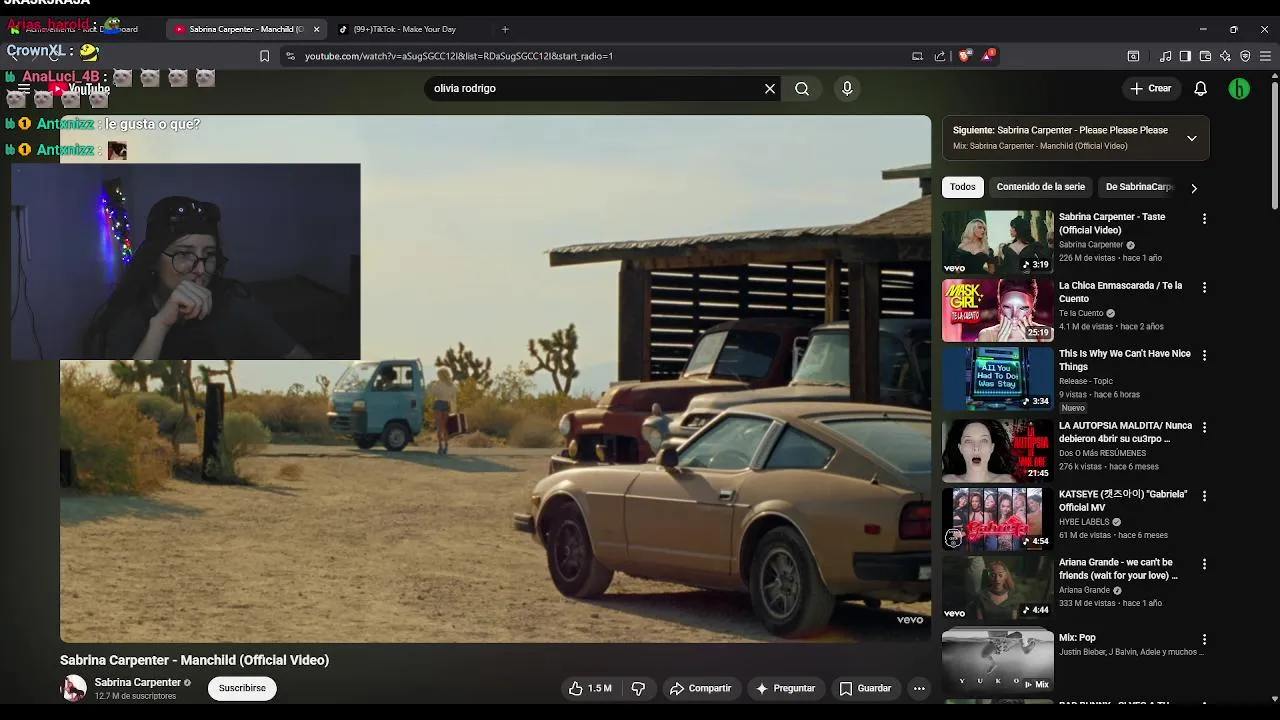The height and width of the screenshot is (720, 1280).
Task: Click Hybe Labels channel name
Action: point(1084,522)
